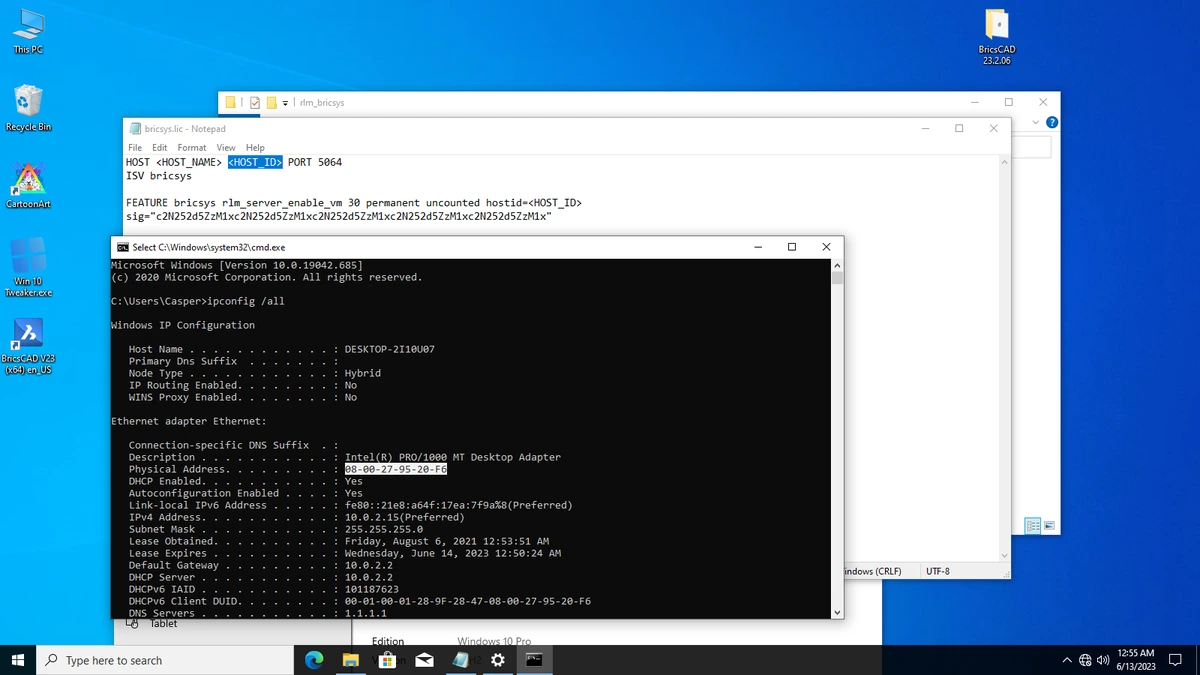1200x675 pixels.
Task: Click the cmd.exe icon in the console title bar
Action: click(x=122, y=247)
